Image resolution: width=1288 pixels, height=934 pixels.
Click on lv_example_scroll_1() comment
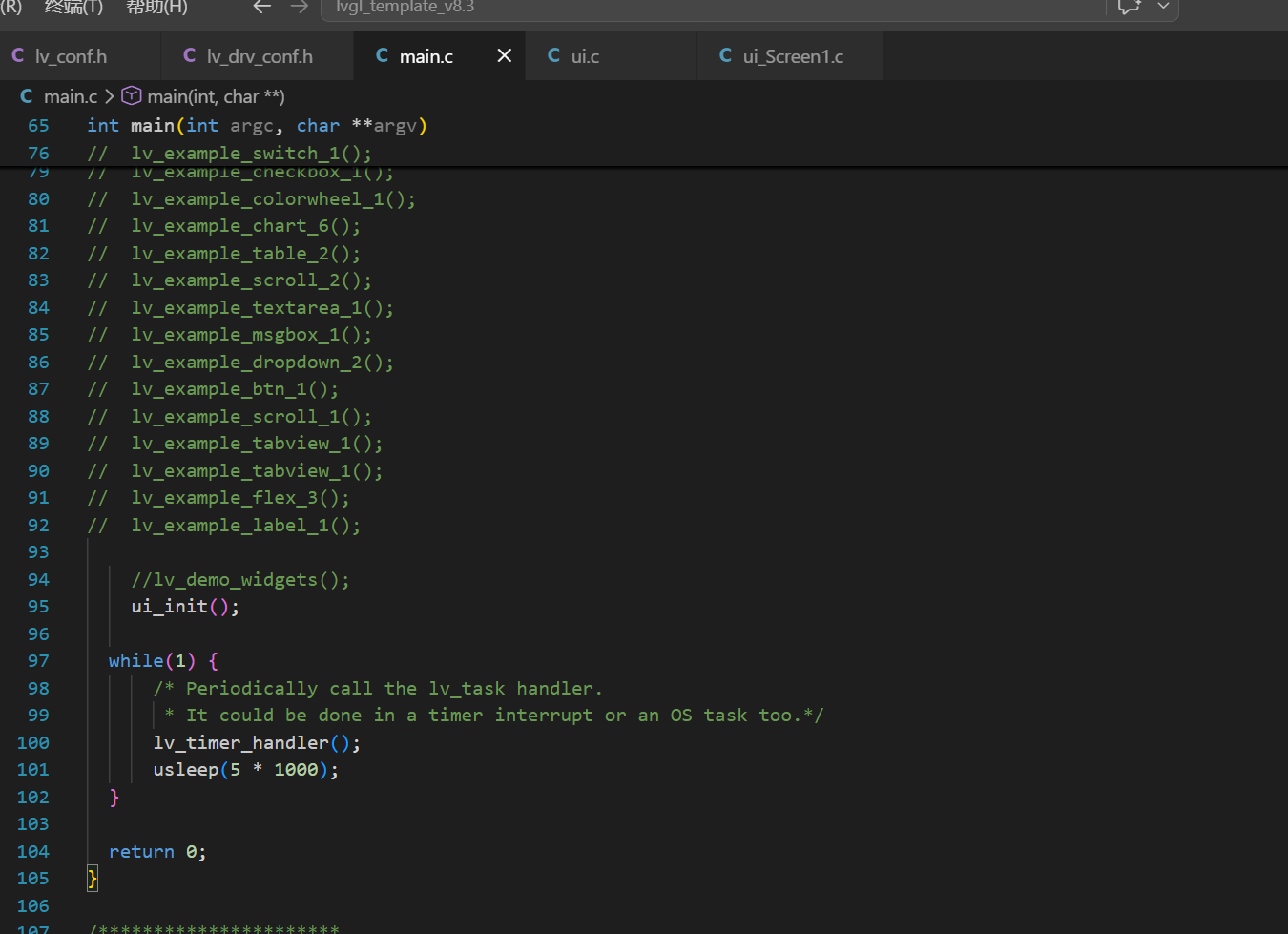[252, 417]
